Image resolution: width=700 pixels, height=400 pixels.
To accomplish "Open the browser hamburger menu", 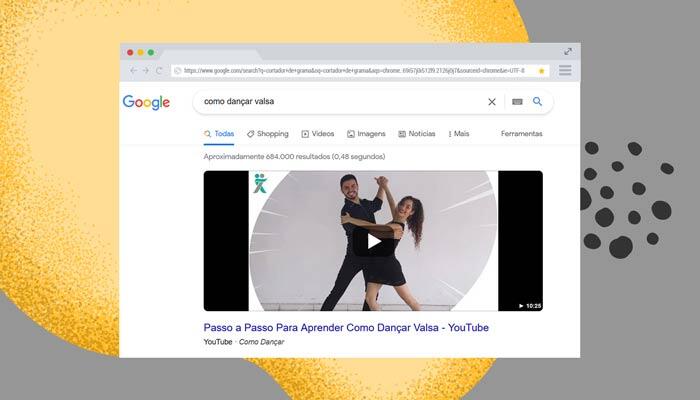I will pos(565,70).
